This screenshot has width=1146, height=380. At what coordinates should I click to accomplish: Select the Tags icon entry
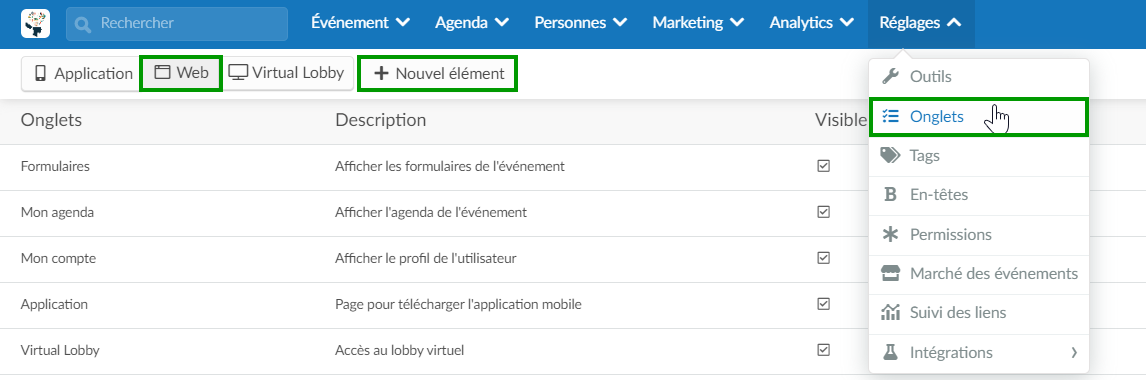(890, 155)
